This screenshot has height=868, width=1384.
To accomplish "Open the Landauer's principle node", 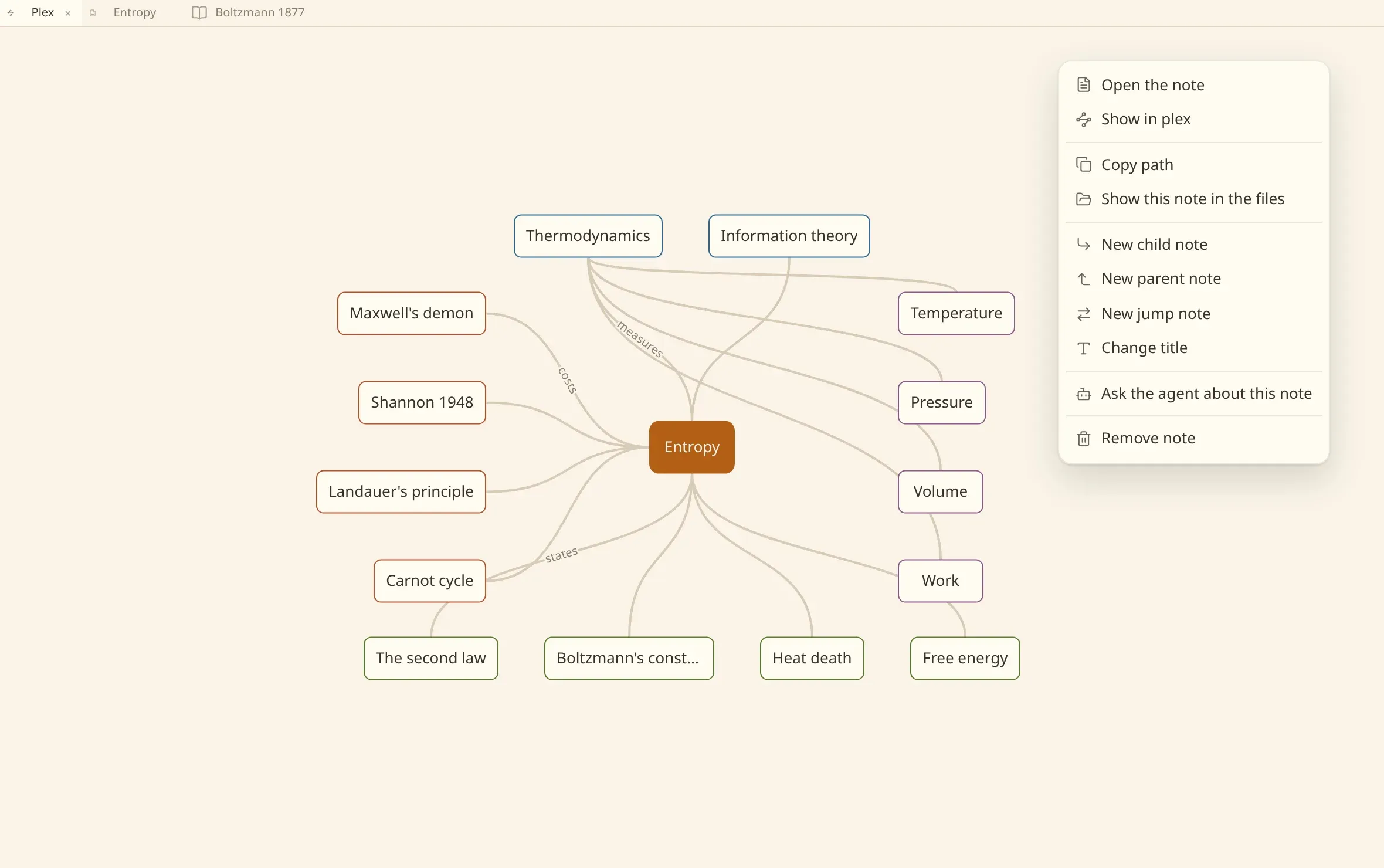I will point(401,491).
